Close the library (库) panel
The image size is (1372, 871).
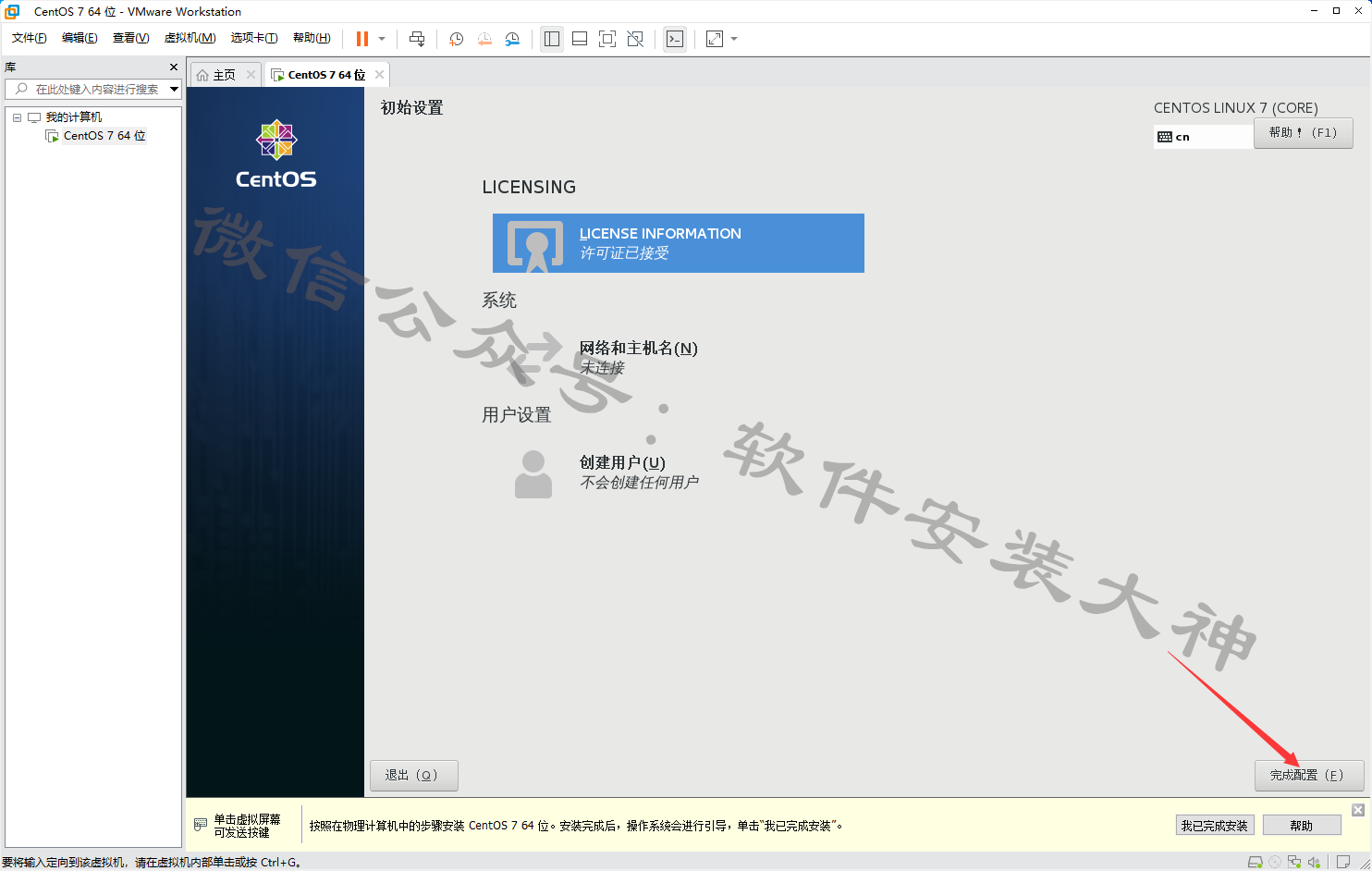174,67
